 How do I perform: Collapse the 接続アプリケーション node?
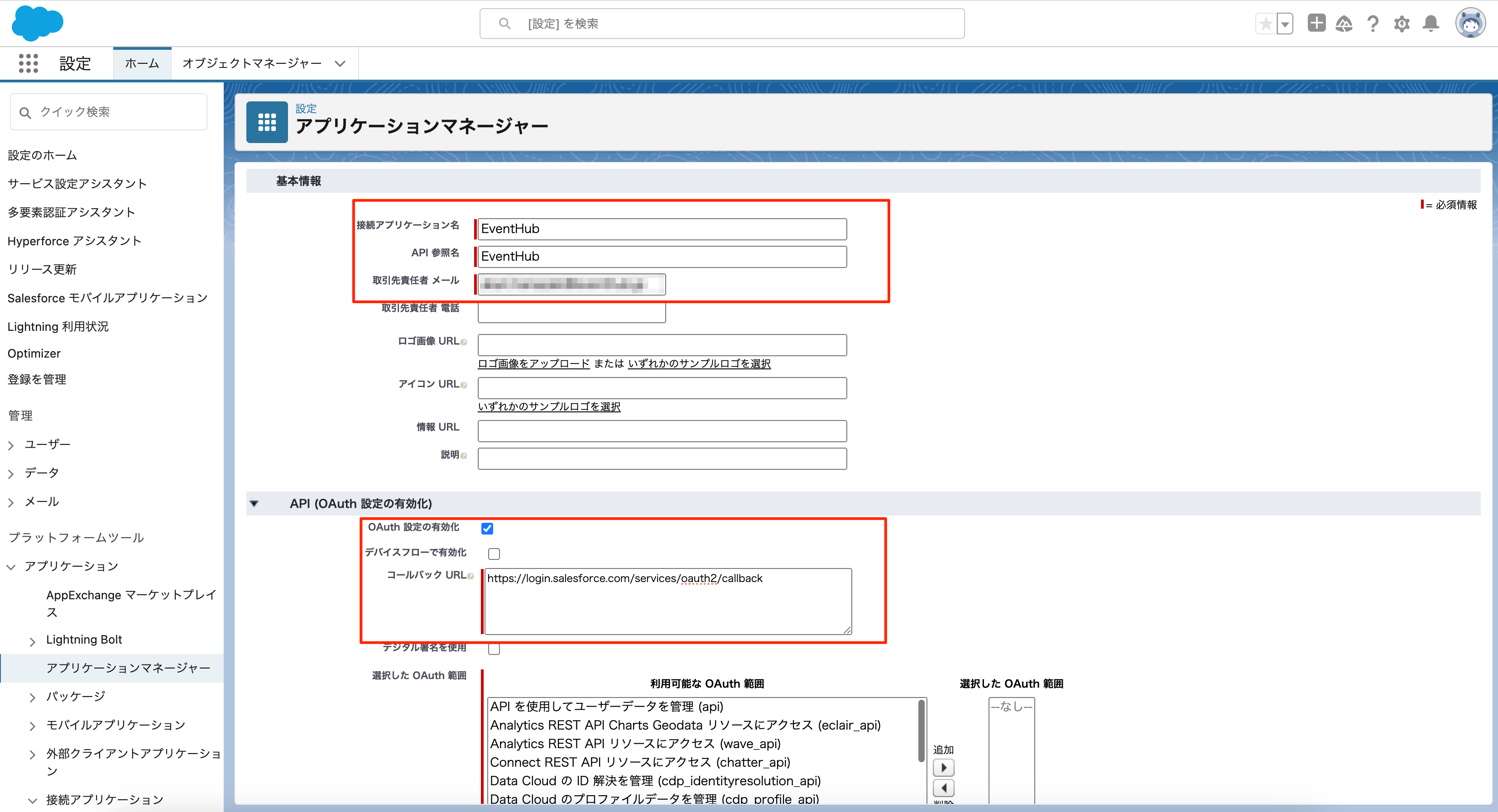click(33, 801)
